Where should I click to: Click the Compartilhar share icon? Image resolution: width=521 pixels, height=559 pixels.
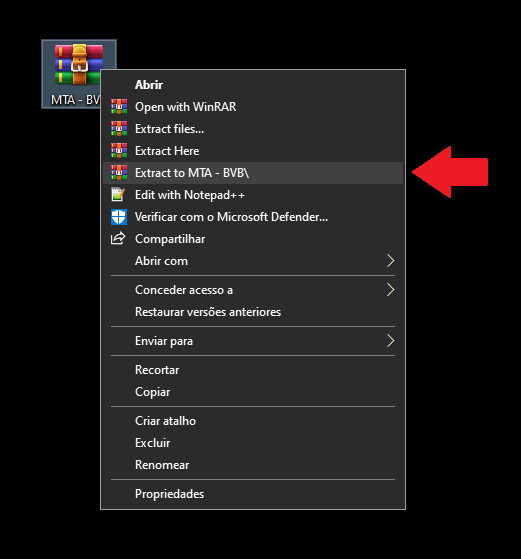click(x=118, y=239)
